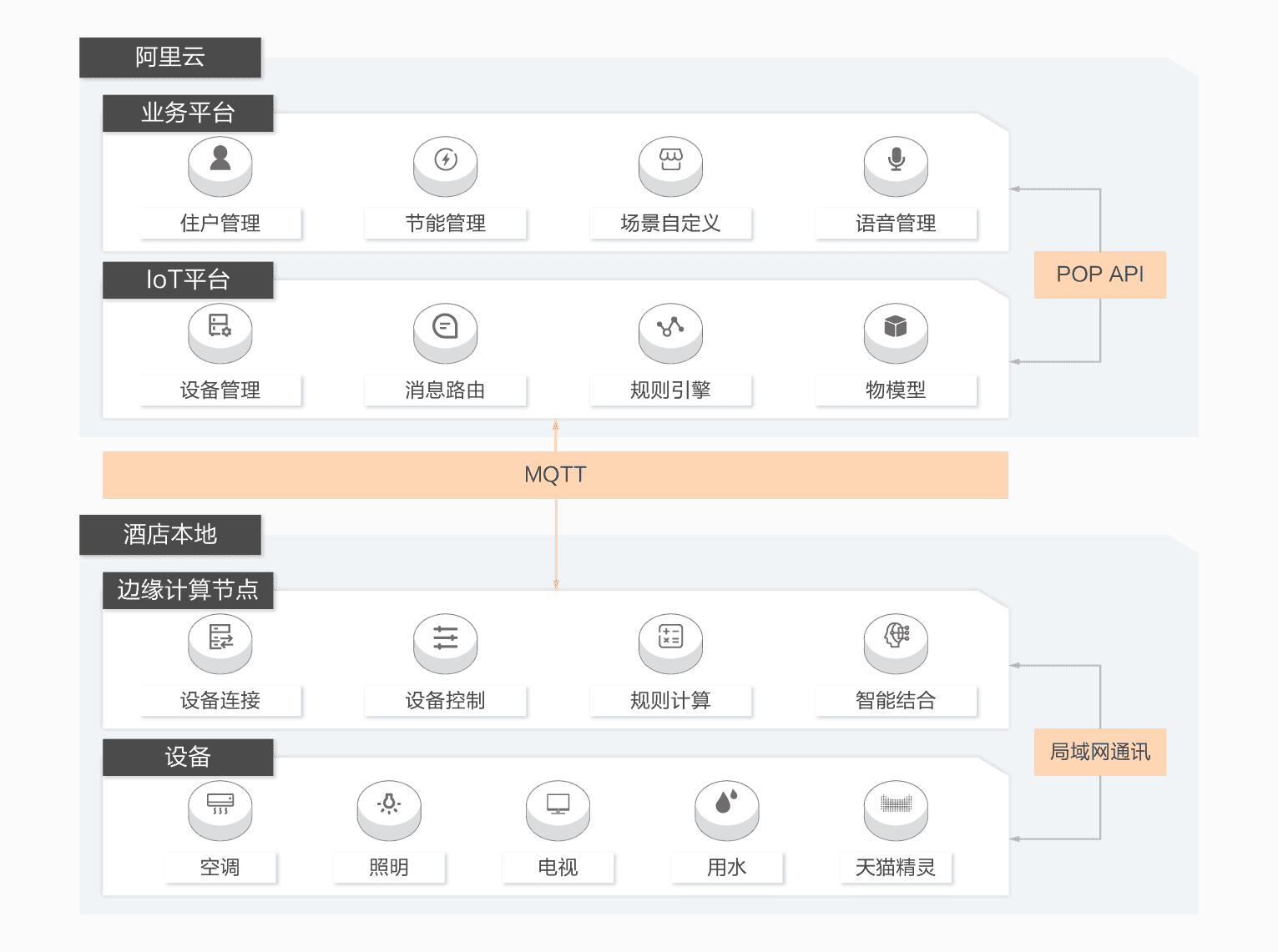Select the 用水 water drops icon
The image size is (1278, 952).
click(x=727, y=801)
